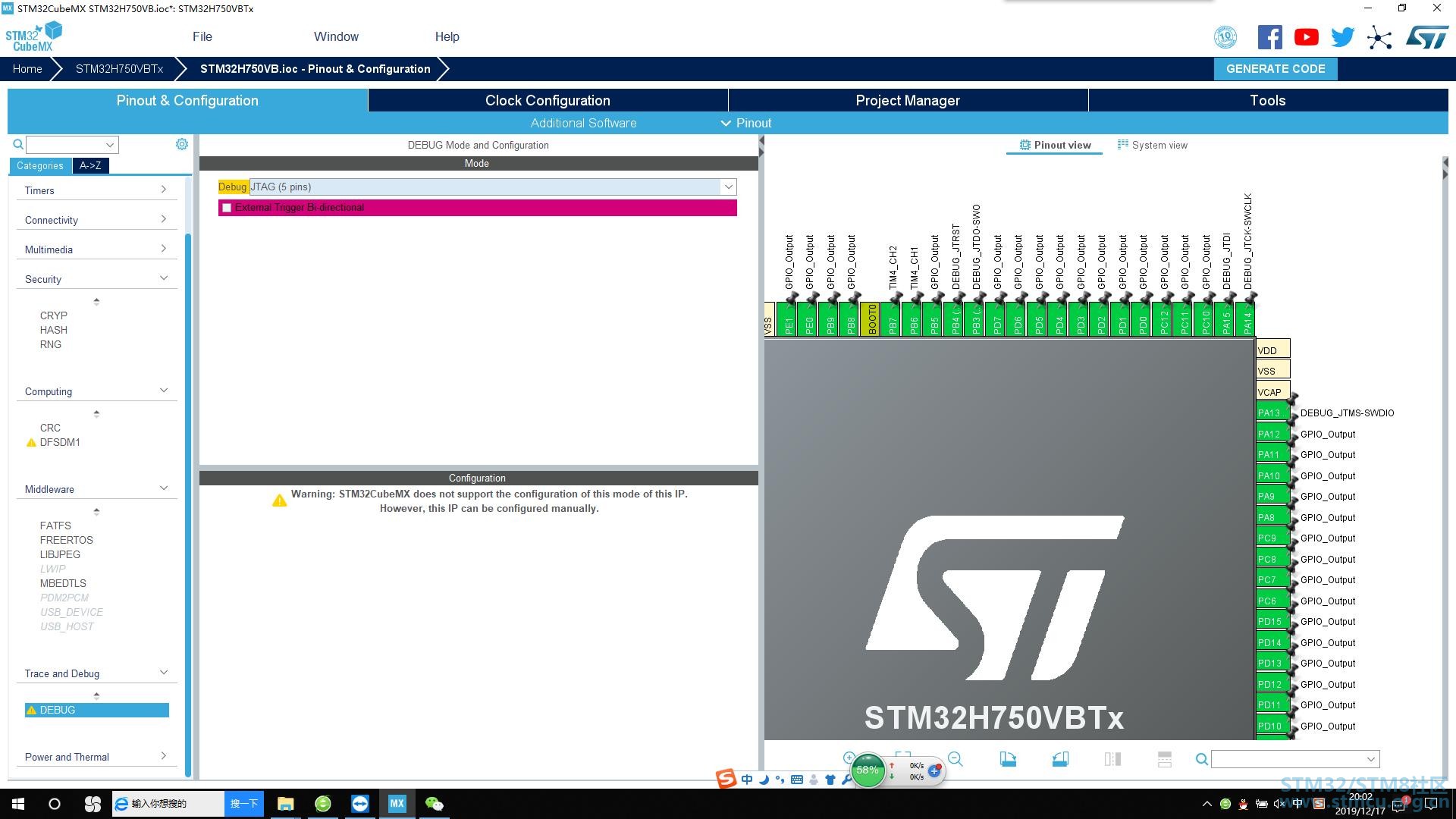Open the ST YouTube channel icon
Image resolution: width=1456 pixels, height=819 pixels.
coord(1306,37)
